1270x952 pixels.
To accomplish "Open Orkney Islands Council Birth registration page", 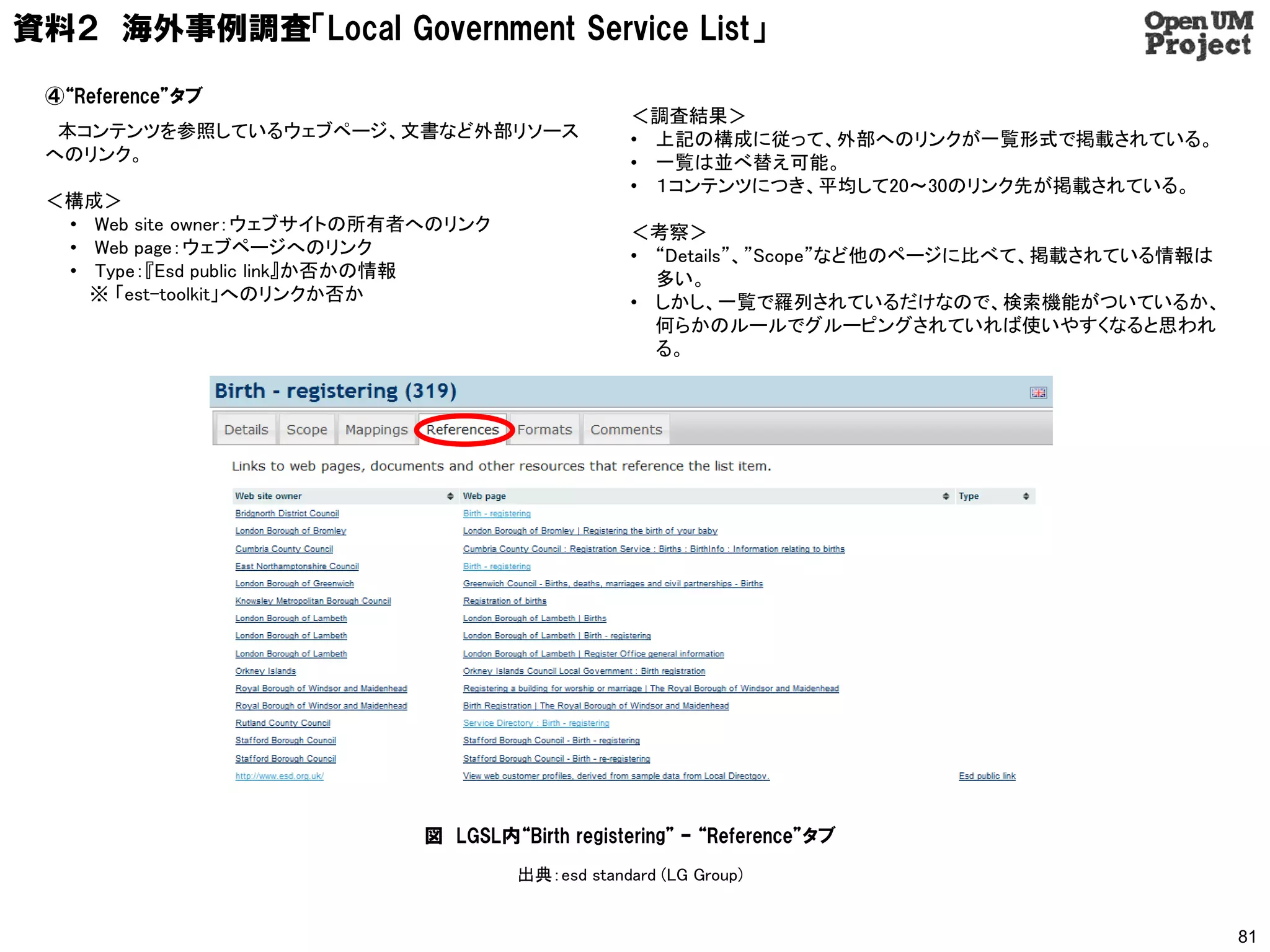I will tap(584, 671).
